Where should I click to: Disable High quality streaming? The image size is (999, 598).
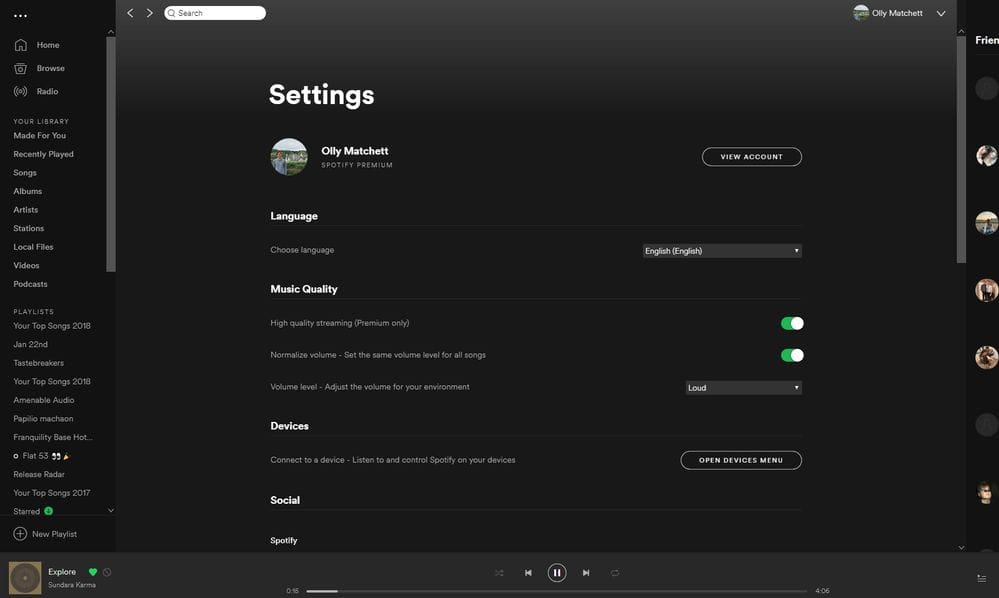pyautogui.click(x=793, y=322)
